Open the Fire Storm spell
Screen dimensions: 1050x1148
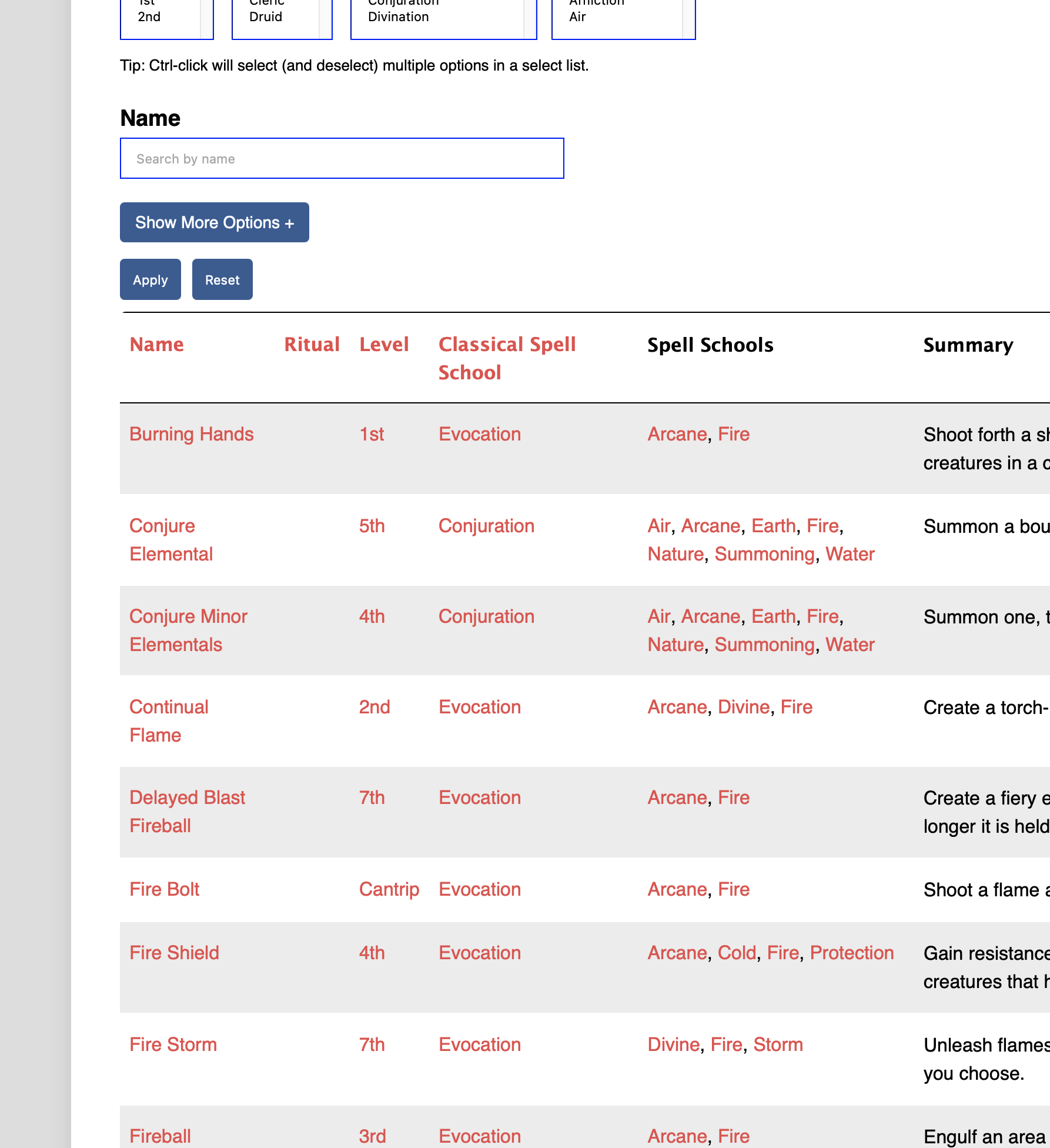coord(173,1044)
